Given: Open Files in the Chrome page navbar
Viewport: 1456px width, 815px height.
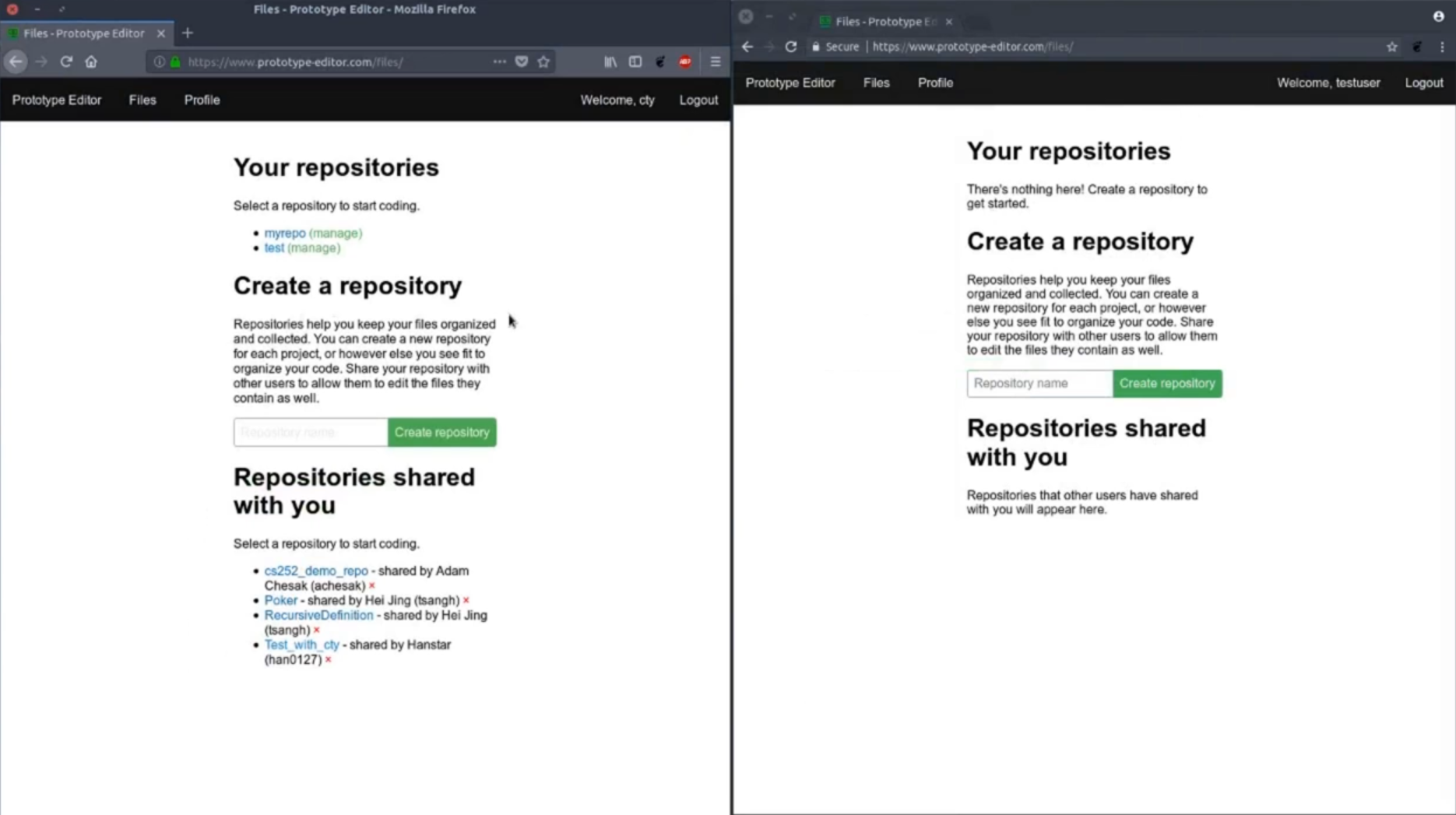Looking at the screenshot, I should 876,83.
